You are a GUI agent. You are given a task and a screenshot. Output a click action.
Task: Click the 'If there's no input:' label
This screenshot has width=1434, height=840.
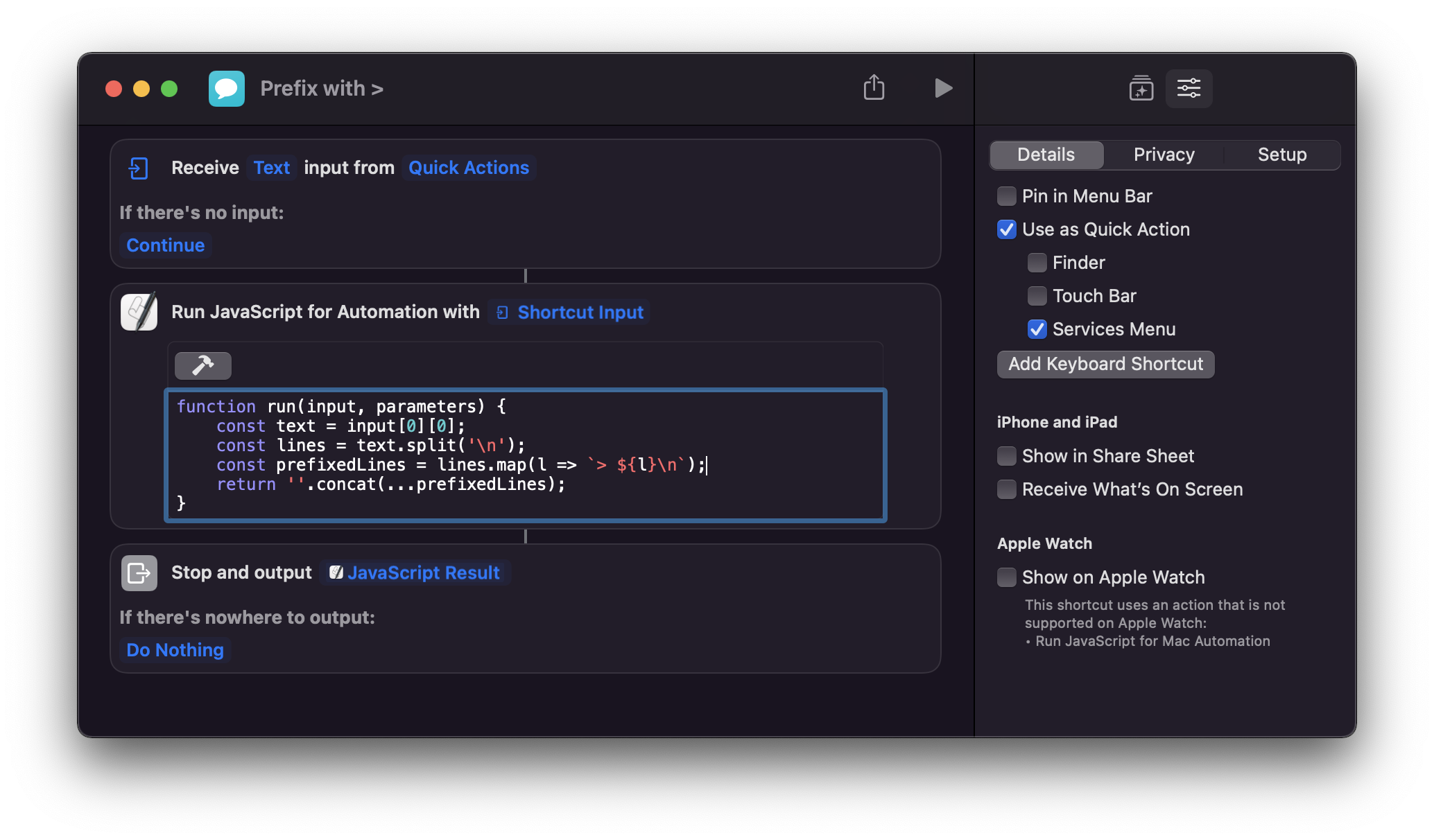pos(202,213)
